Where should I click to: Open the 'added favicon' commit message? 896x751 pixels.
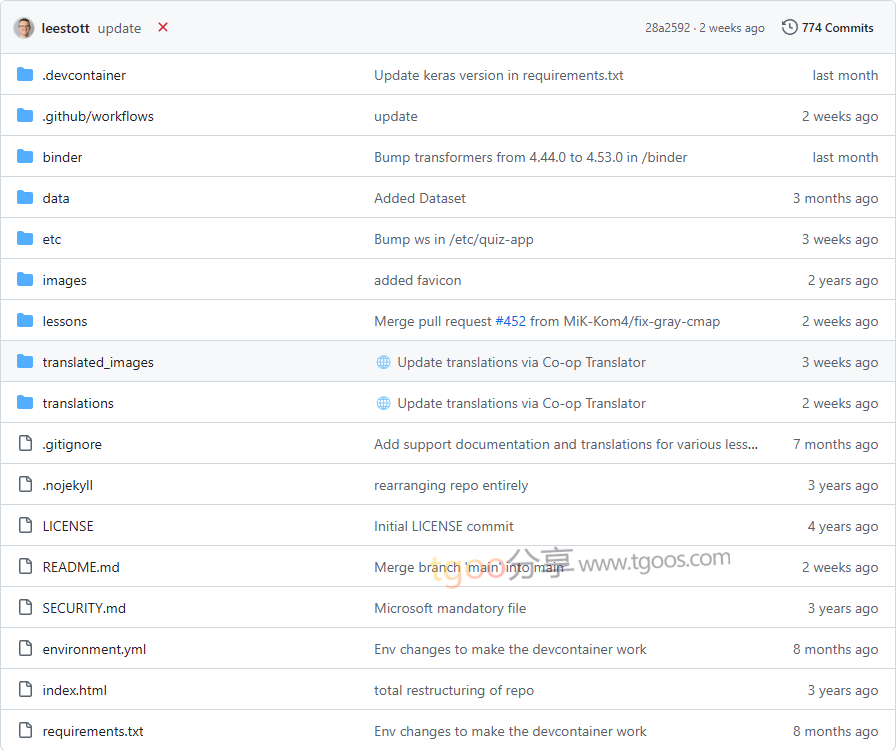click(418, 280)
